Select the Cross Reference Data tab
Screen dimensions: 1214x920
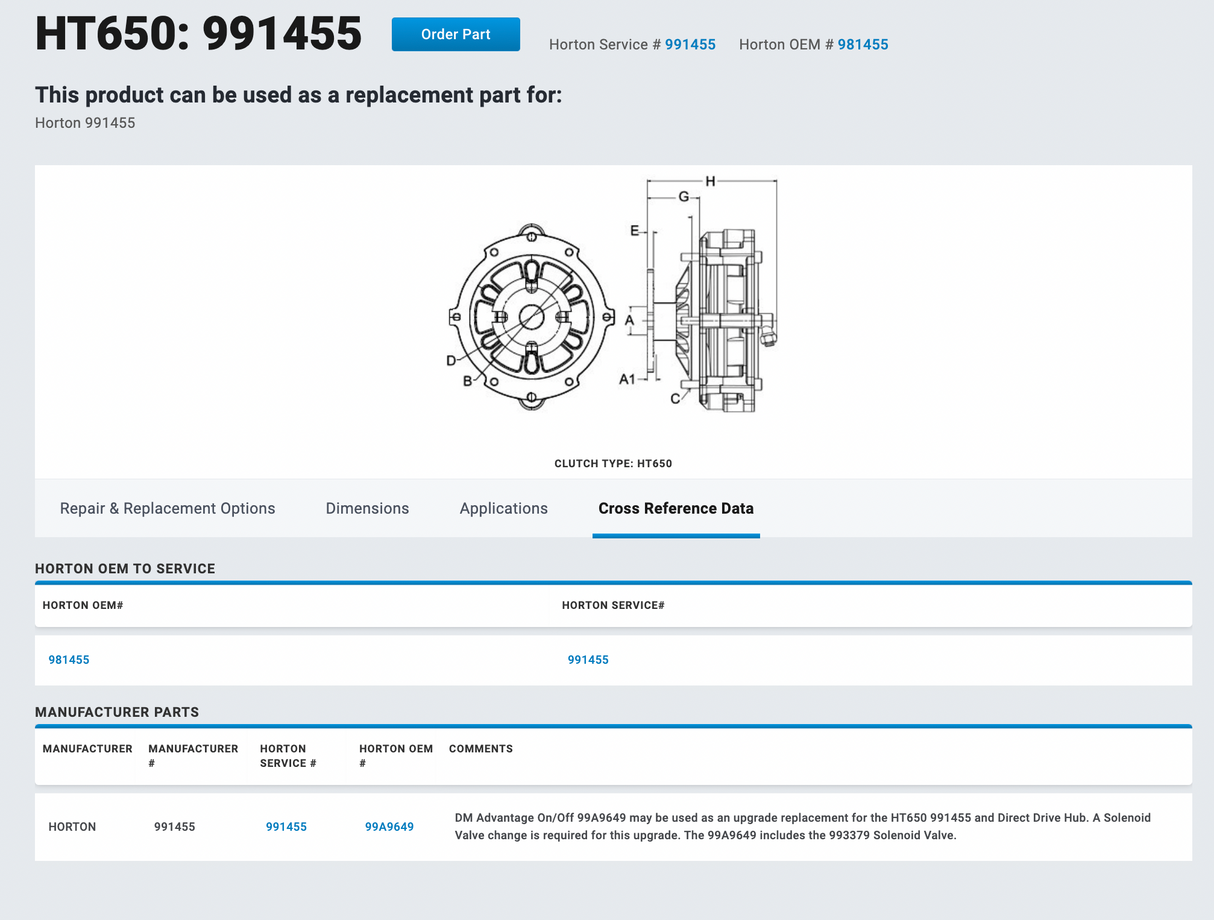click(675, 508)
